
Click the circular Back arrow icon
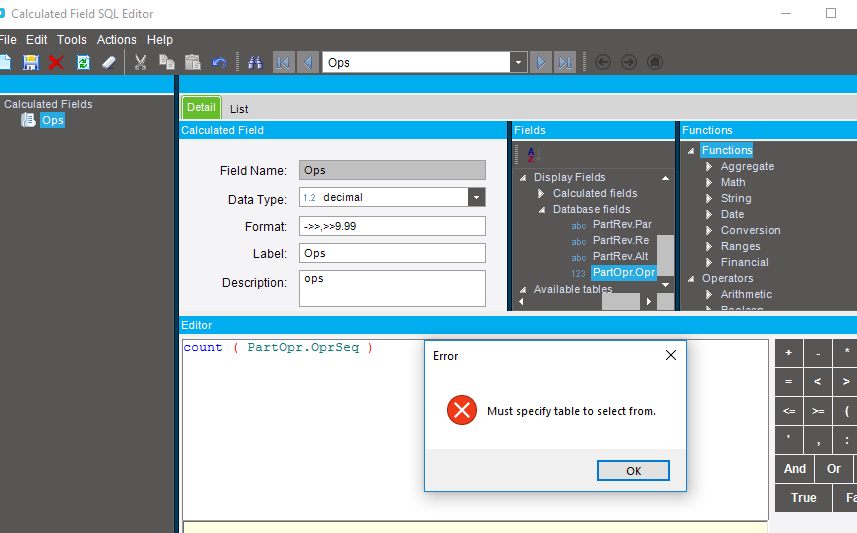pos(603,62)
